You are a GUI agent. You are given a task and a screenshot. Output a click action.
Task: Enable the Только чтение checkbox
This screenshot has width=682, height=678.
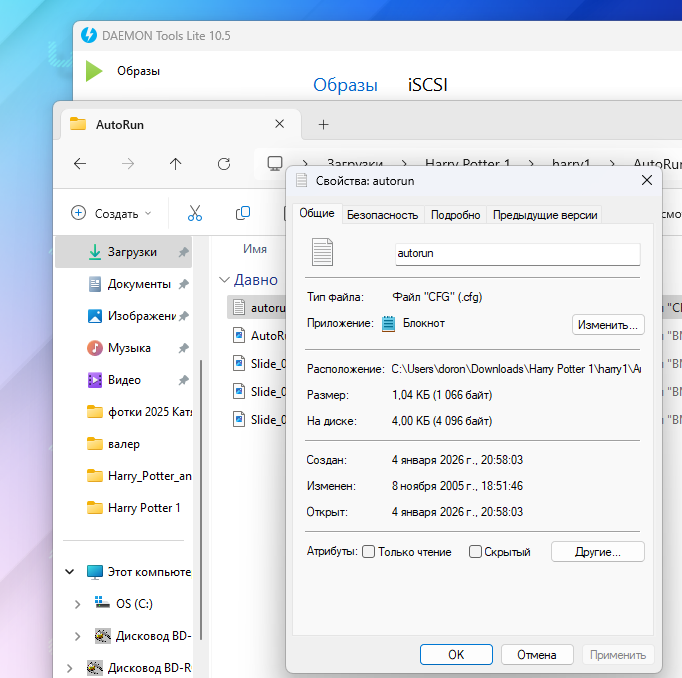pos(369,552)
